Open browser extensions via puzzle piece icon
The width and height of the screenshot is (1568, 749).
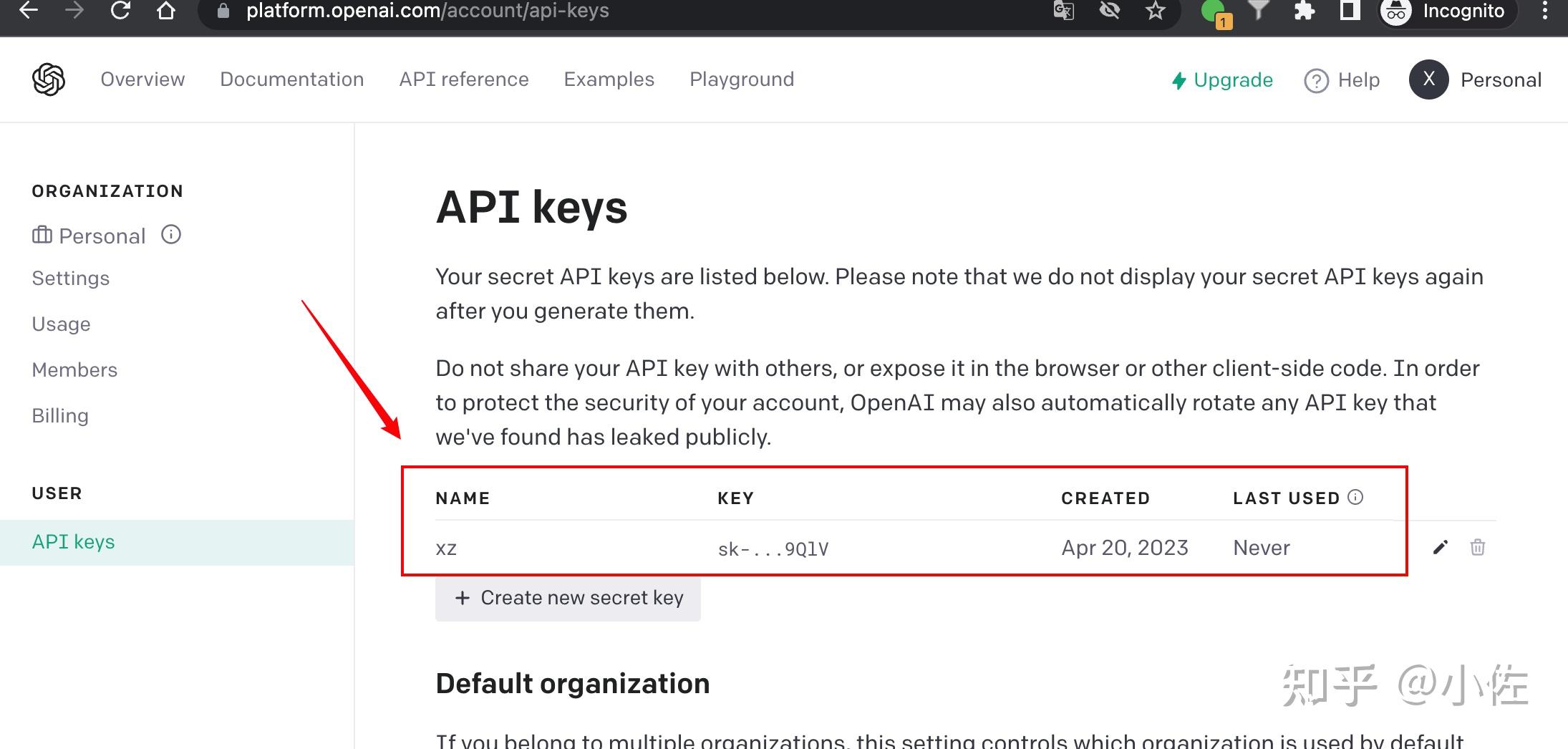coord(1305,11)
